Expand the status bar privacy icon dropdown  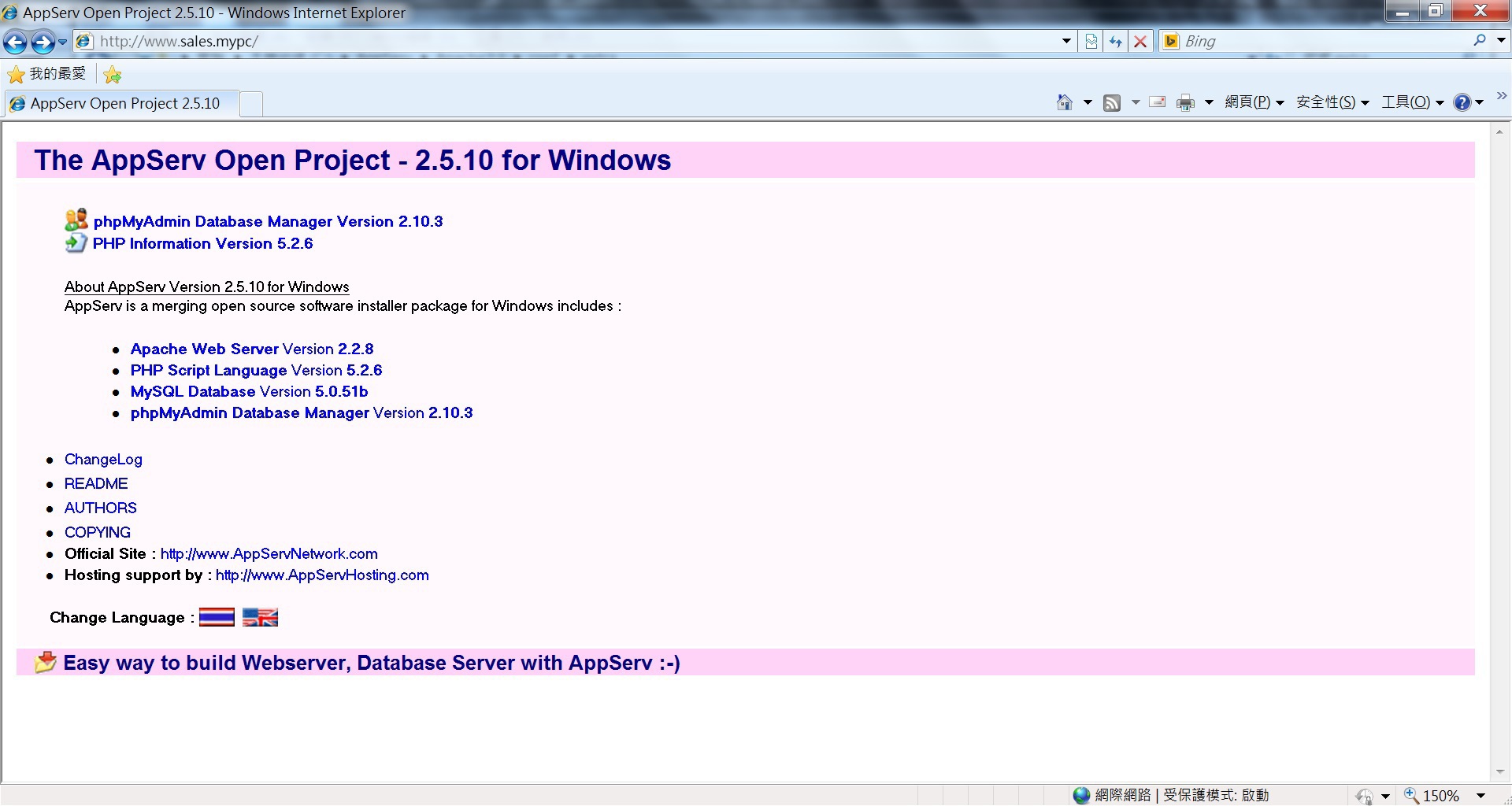tap(1385, 796)
